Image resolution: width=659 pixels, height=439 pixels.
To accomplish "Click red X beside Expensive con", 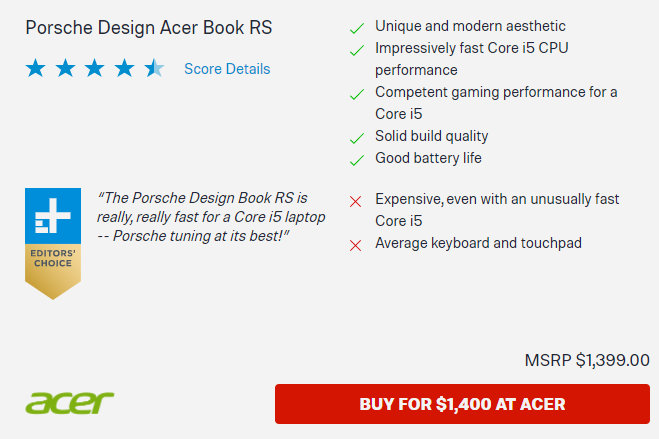I will [355, 201].
